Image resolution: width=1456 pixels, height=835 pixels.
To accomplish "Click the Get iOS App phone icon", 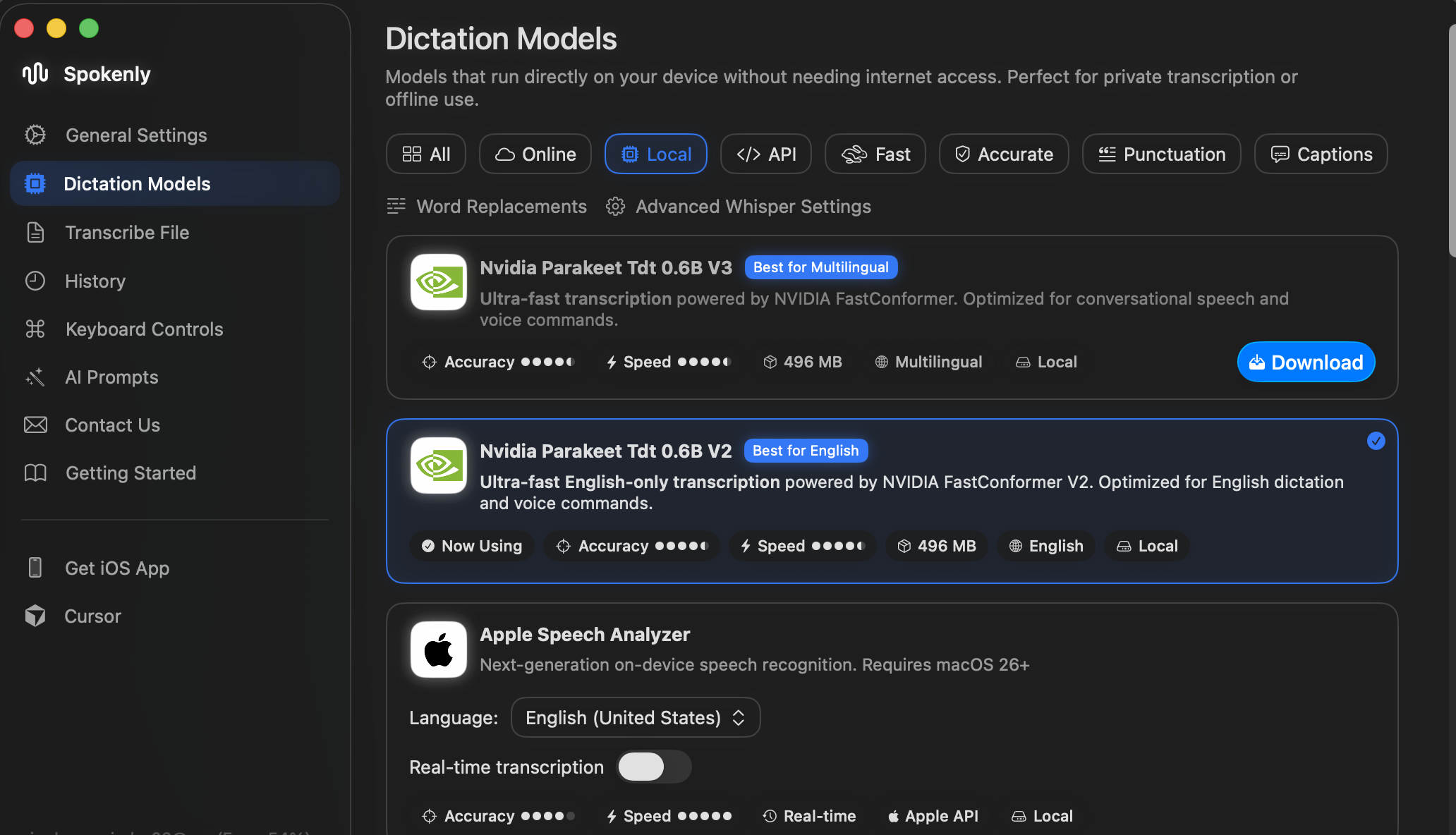I will (x=35, y=568).
